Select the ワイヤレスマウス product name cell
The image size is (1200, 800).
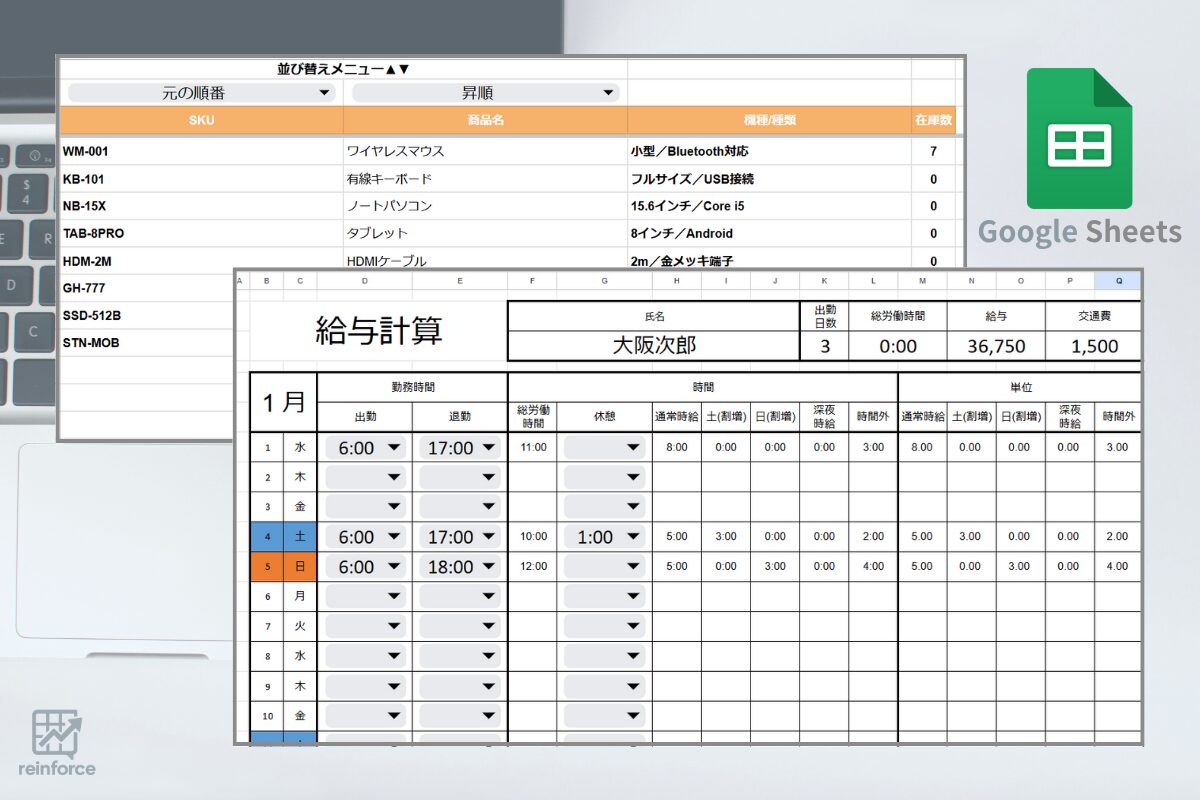click(x=485, y=152)
